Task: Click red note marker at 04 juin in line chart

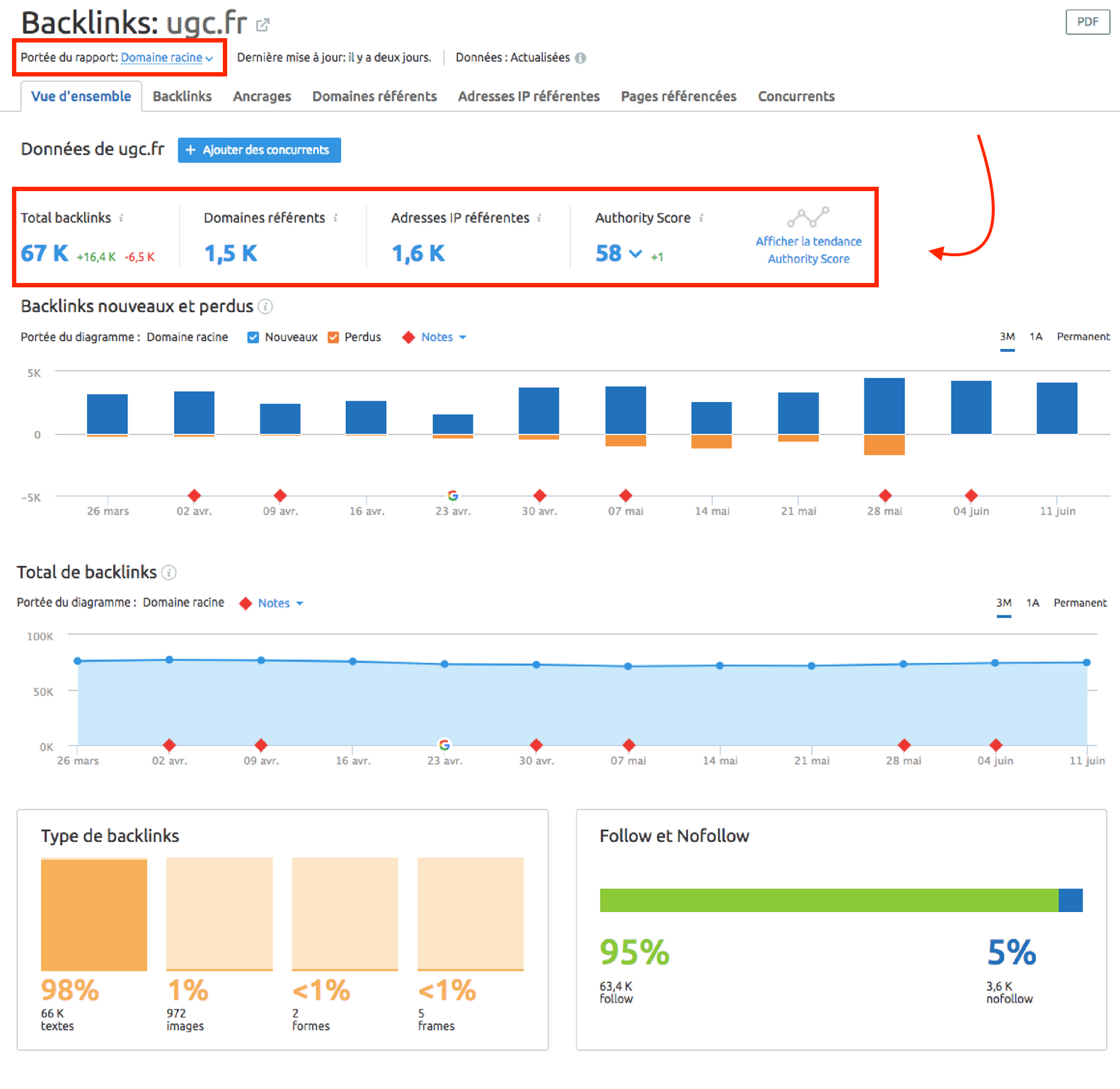Action: [996, 745]
